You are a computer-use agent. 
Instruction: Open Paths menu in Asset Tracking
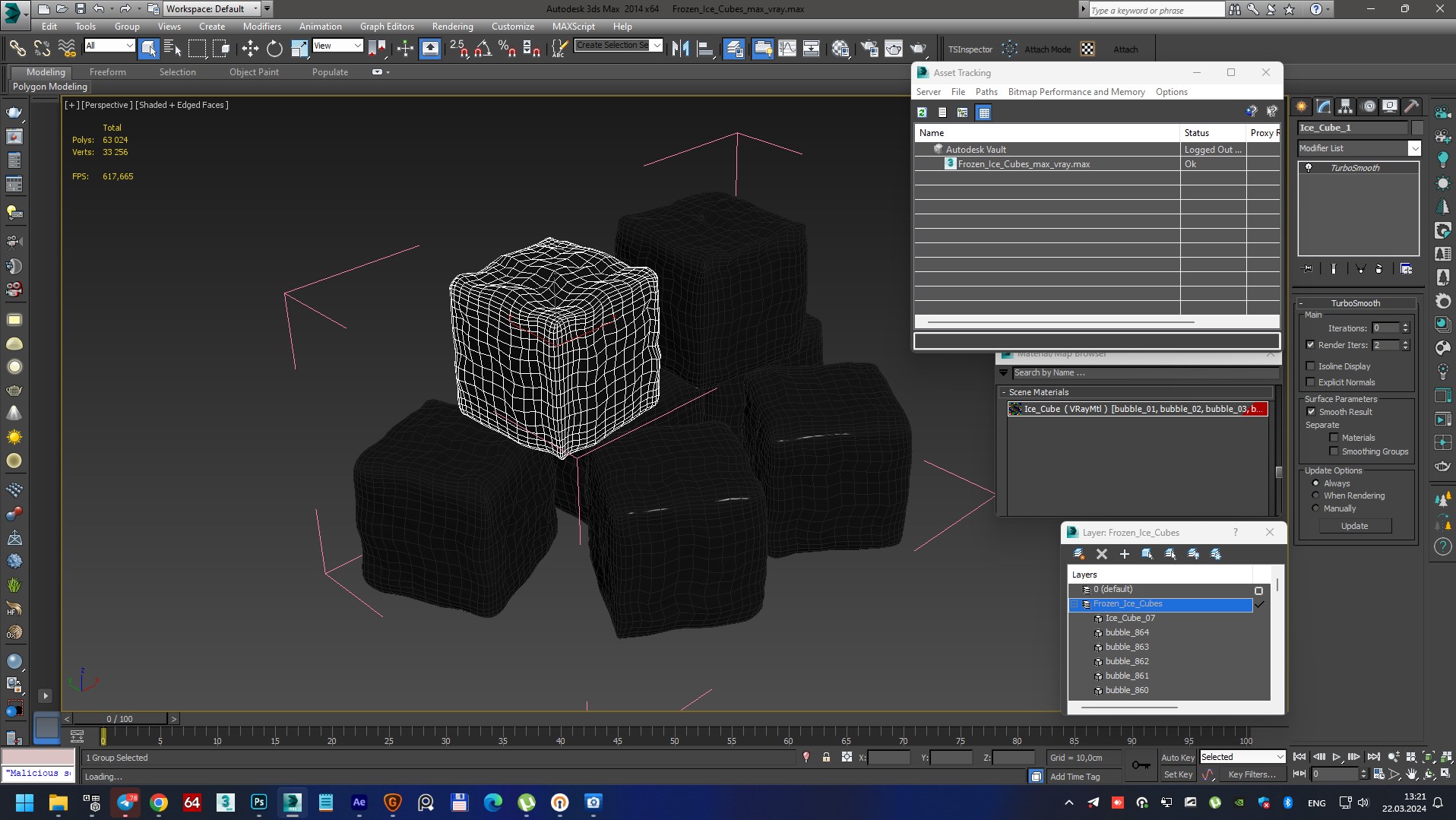[986, 92]
